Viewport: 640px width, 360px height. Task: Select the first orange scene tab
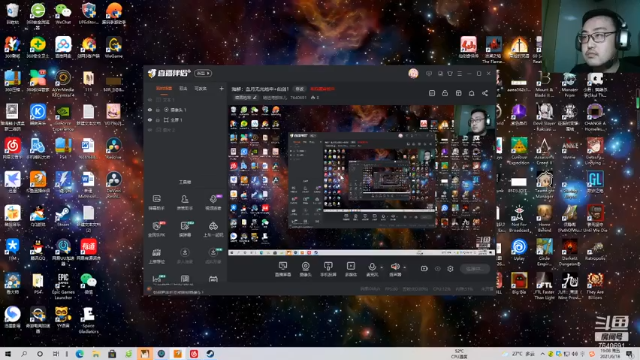click(164, 88)
